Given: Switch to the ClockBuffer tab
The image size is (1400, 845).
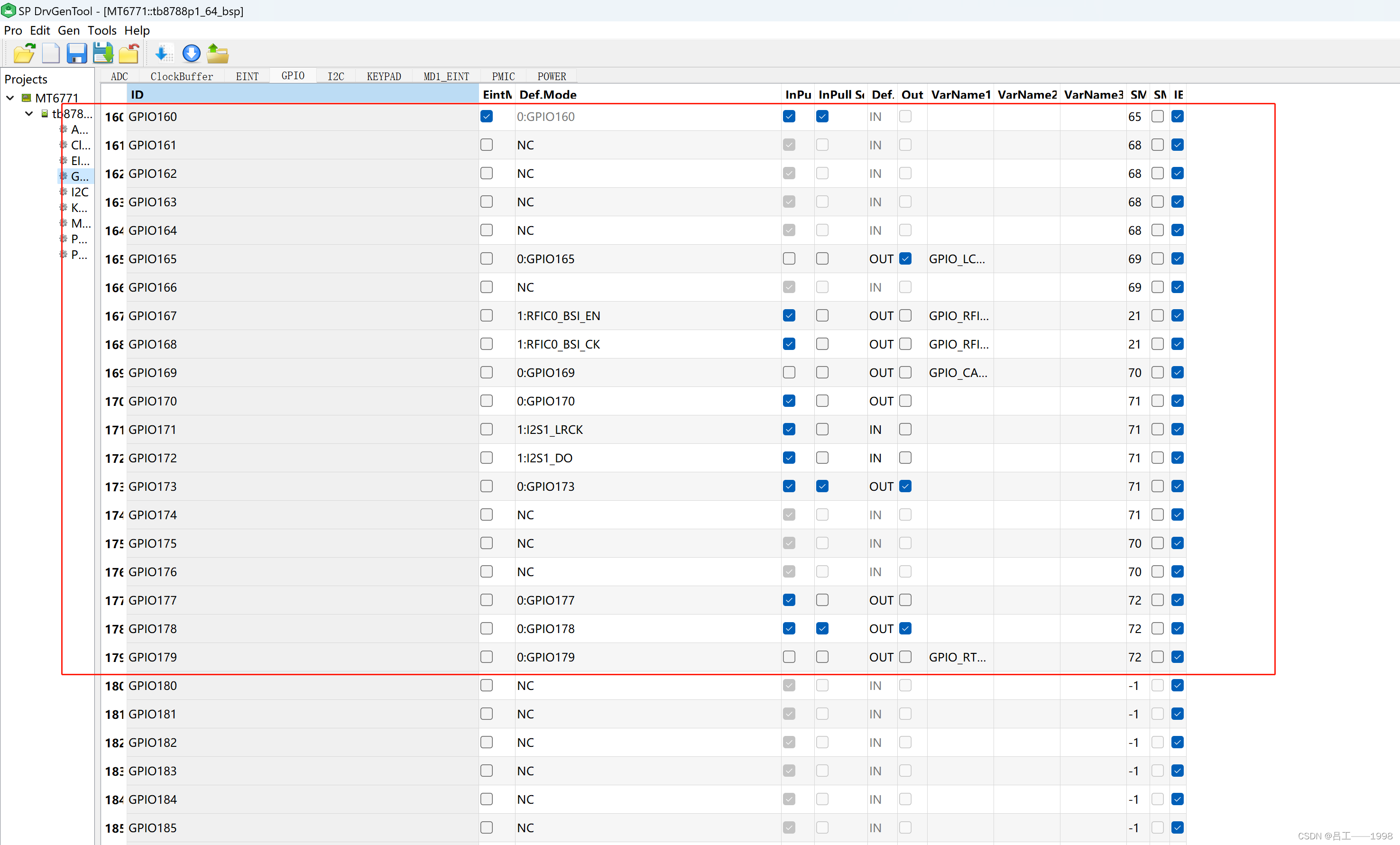Looking at the screenshot, I should [x=182, y=76].
